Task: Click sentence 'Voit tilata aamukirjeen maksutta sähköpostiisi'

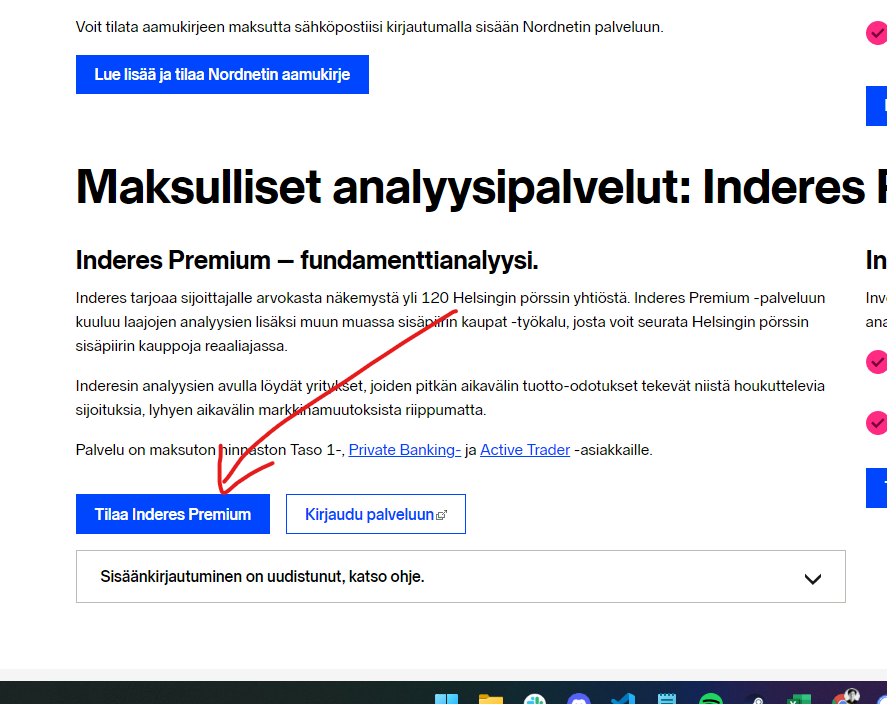Action: [x=369, y=27]
